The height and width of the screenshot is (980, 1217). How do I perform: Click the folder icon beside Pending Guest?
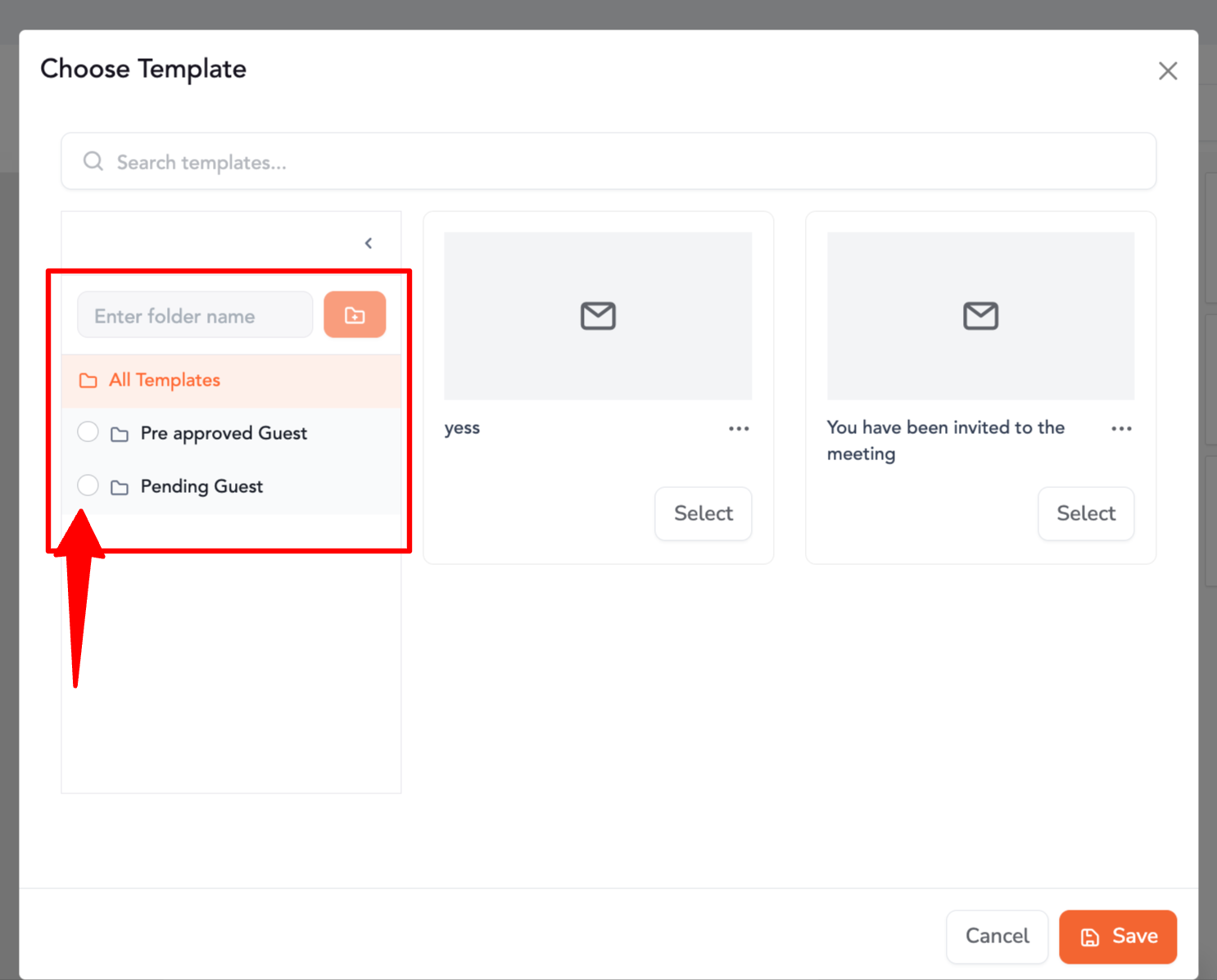[x=120, y=488]
